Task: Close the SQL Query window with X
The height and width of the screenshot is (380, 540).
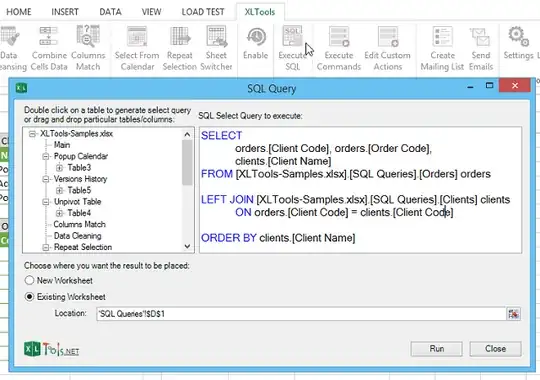Action: (x=515, y=85)
